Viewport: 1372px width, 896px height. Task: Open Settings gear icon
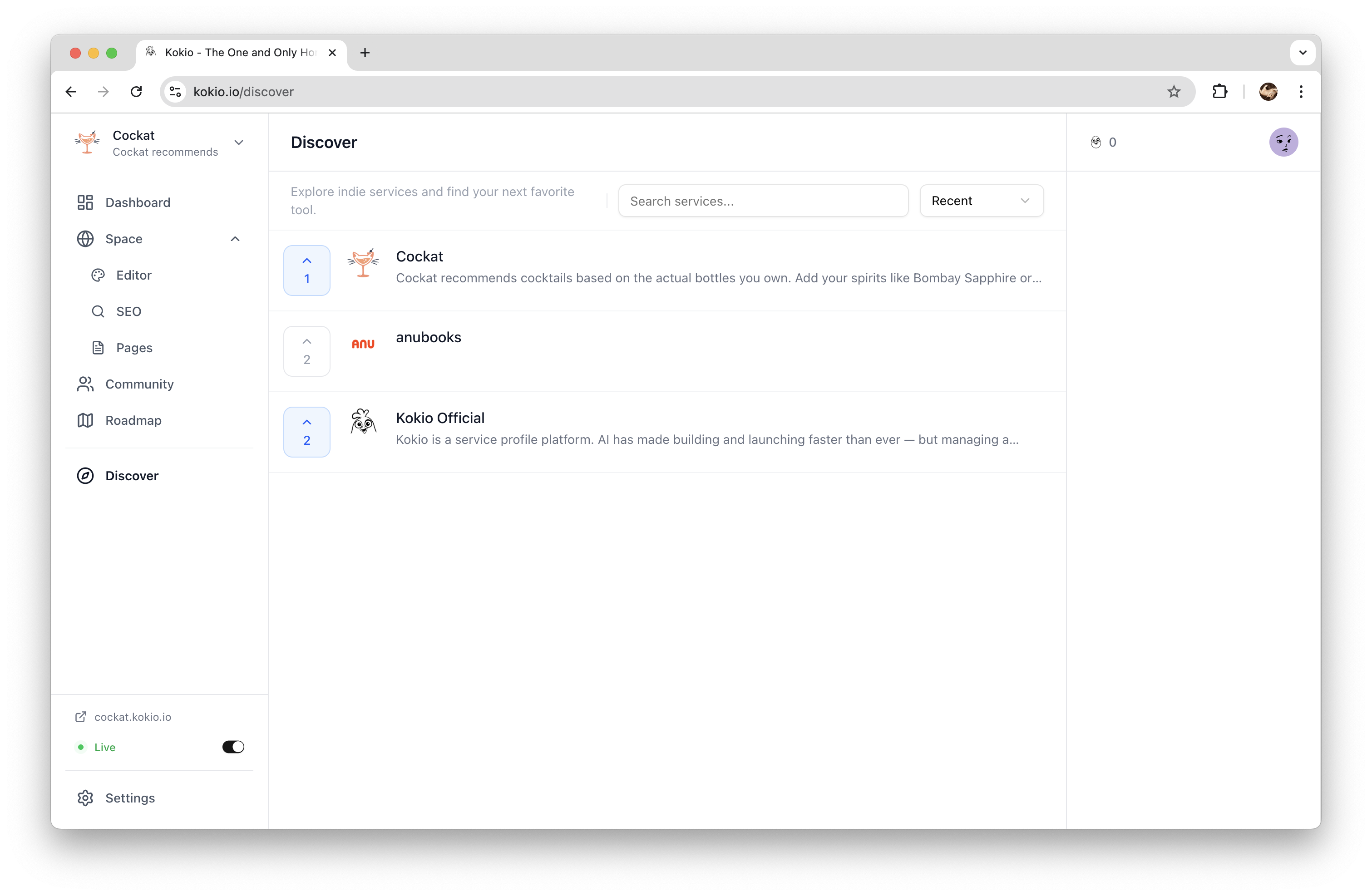click(85, 798)
